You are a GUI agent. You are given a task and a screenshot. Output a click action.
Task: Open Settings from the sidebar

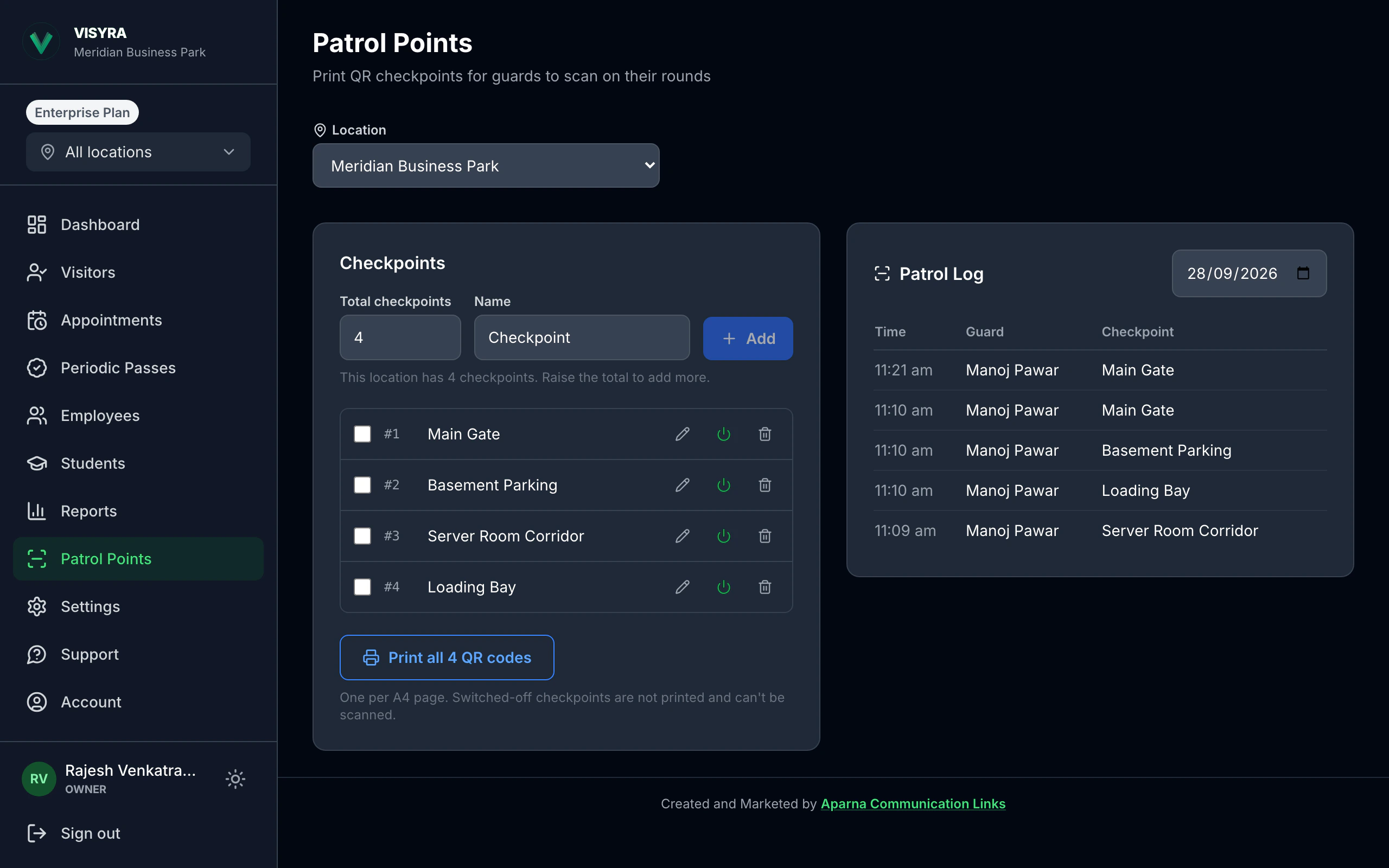(x=138, y=607)
